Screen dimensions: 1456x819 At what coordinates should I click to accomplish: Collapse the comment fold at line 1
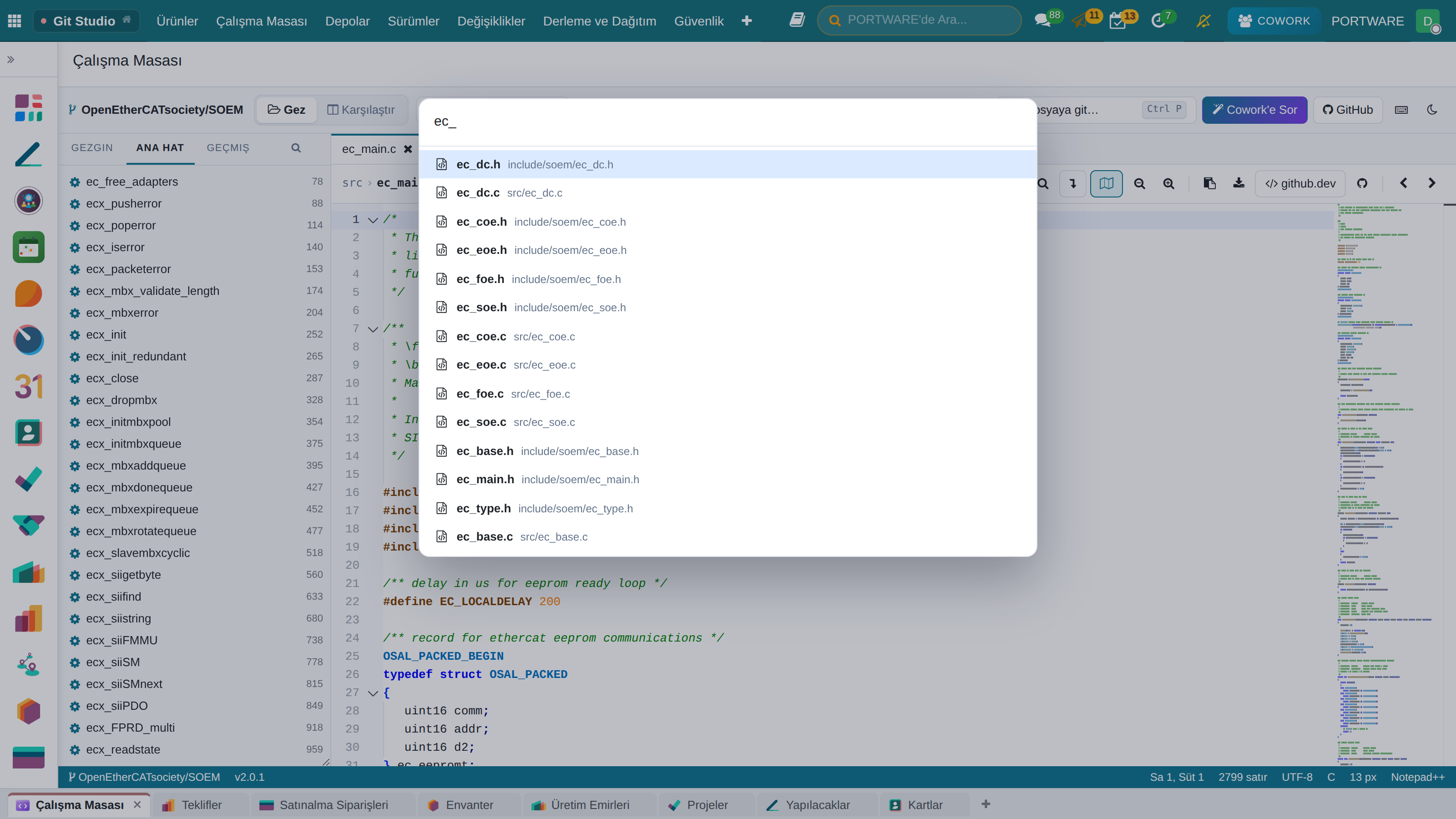coord(373,219)
